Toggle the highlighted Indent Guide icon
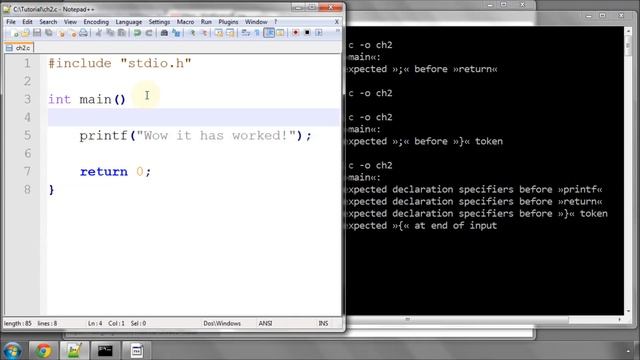 (269, 33)
